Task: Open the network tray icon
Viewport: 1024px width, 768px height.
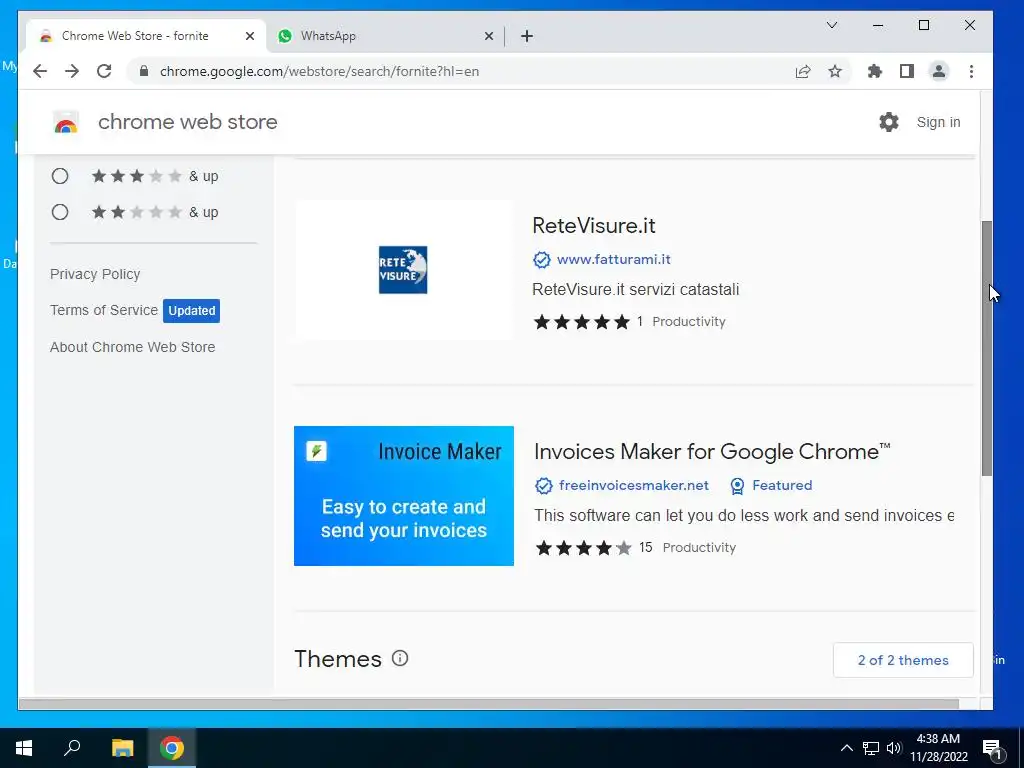Action: pos(871,748)
